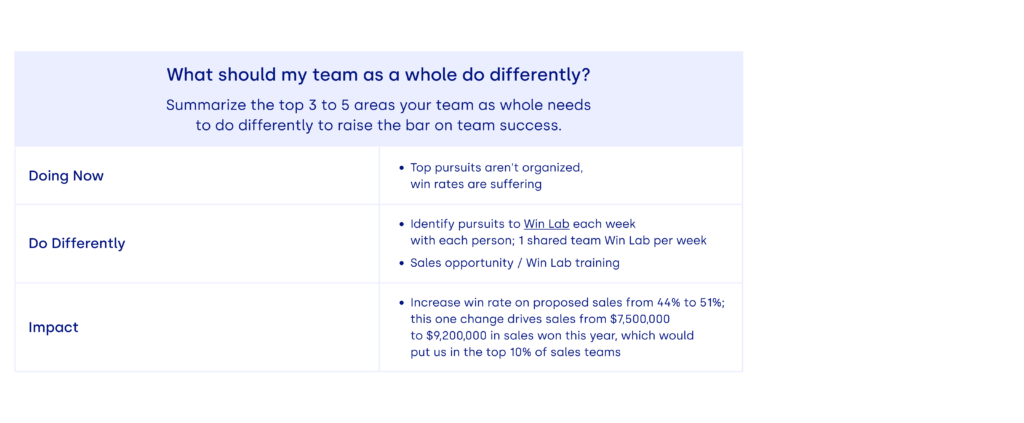Viewport: 1024px width, 423px height.
Task: Click the bullet before "Sales opportunity"
Action: point(401,263)
